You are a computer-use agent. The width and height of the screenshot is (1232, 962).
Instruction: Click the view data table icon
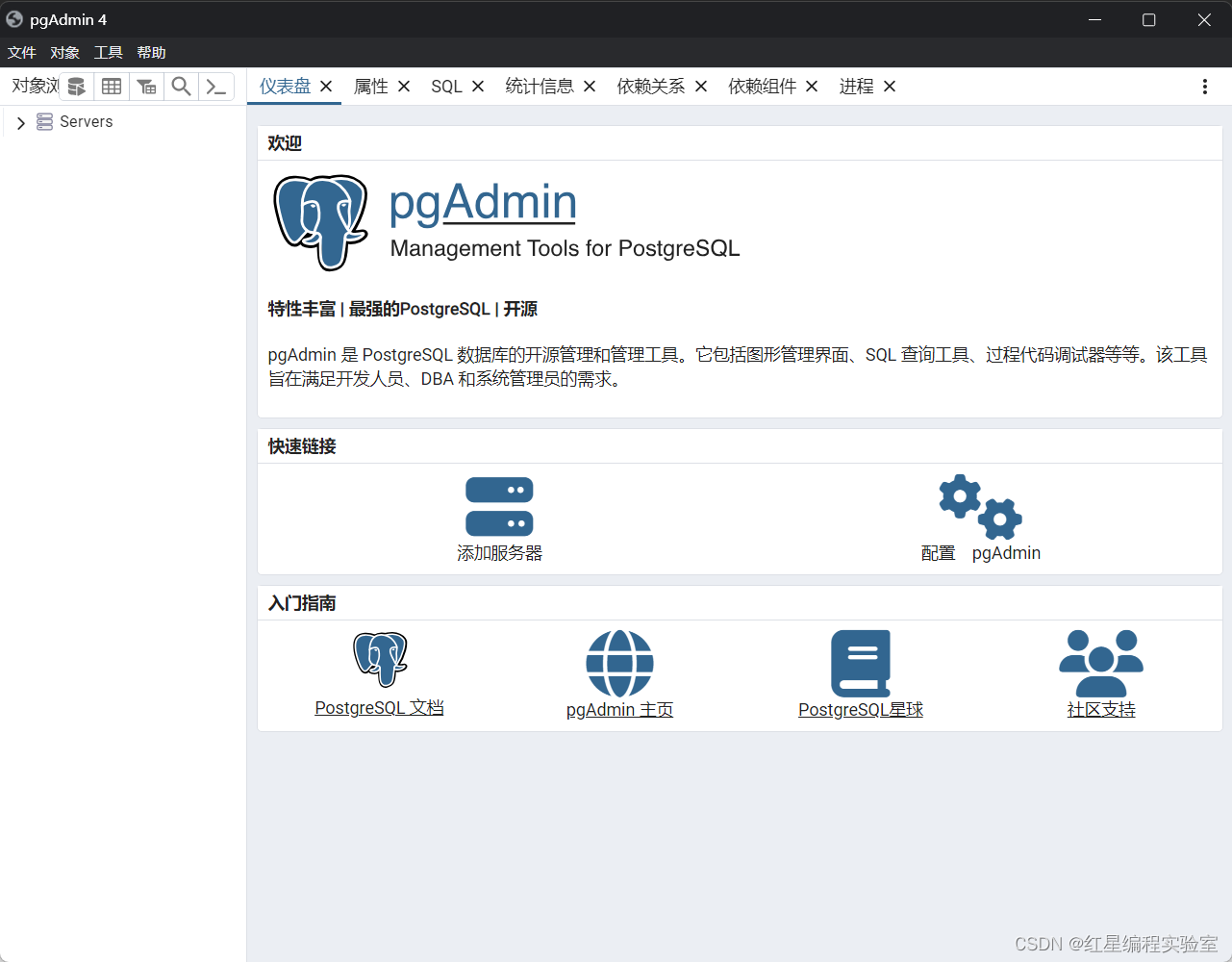pyautogui.click(x=112, y=87)
